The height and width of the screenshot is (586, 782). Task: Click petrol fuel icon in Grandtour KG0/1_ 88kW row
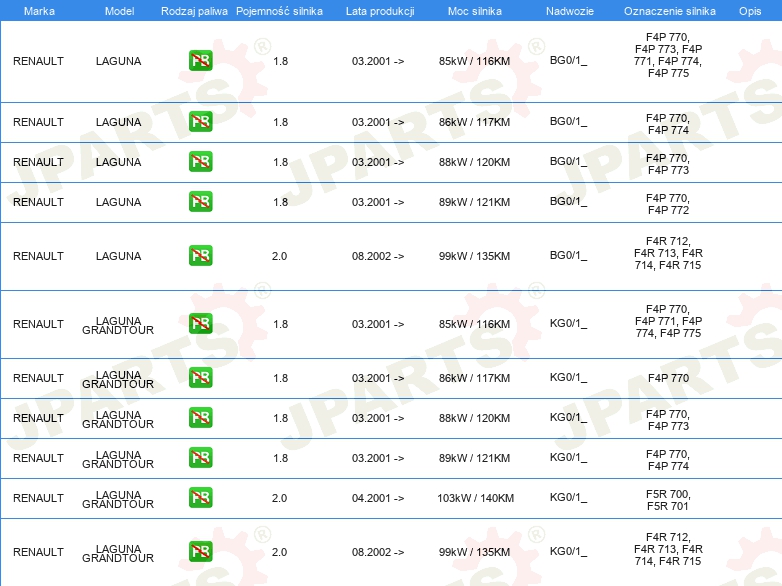pos(200,417)
